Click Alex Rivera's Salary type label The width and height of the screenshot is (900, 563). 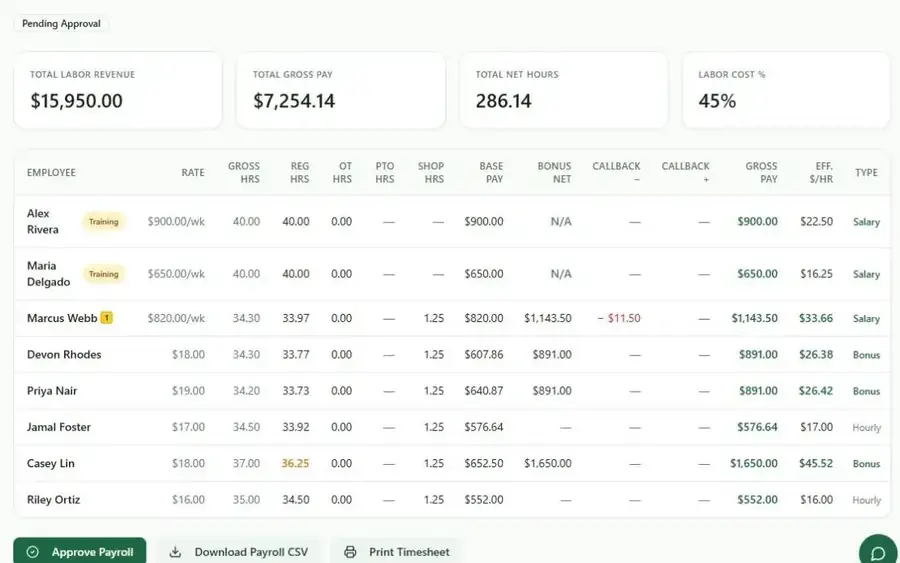coord(867,222)
